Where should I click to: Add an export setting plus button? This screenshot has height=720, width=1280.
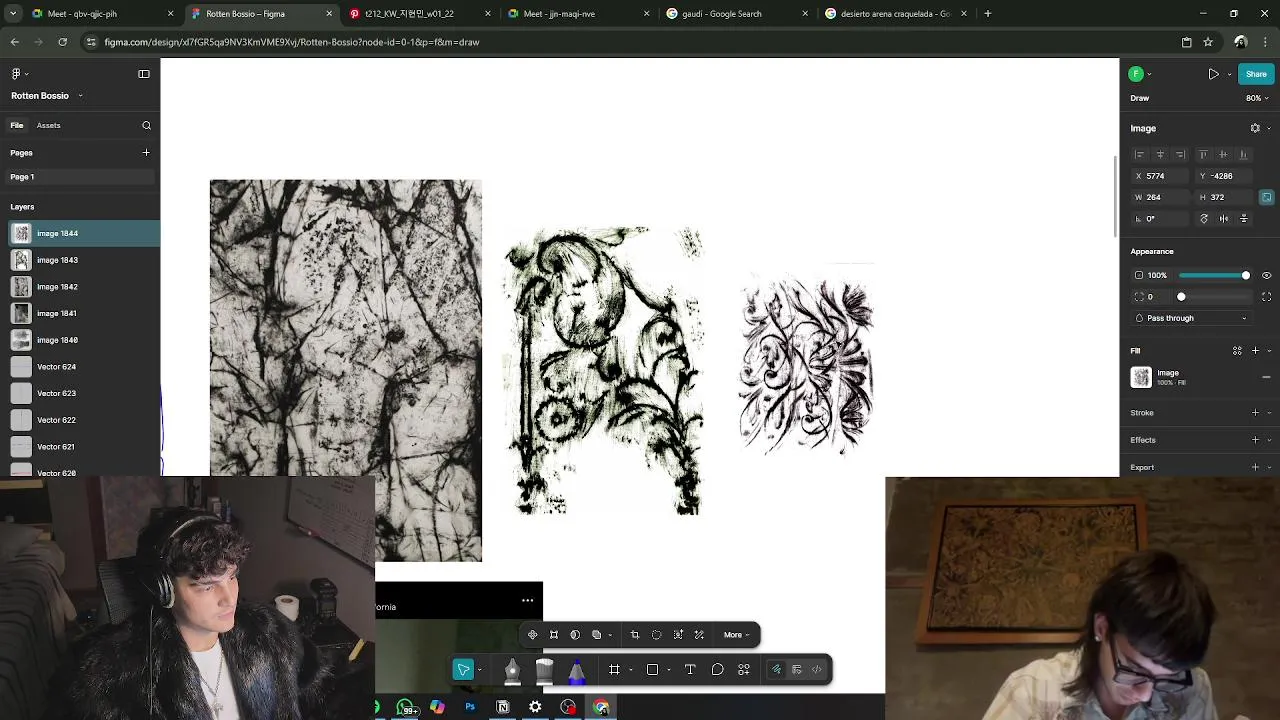click(1256, 467)
